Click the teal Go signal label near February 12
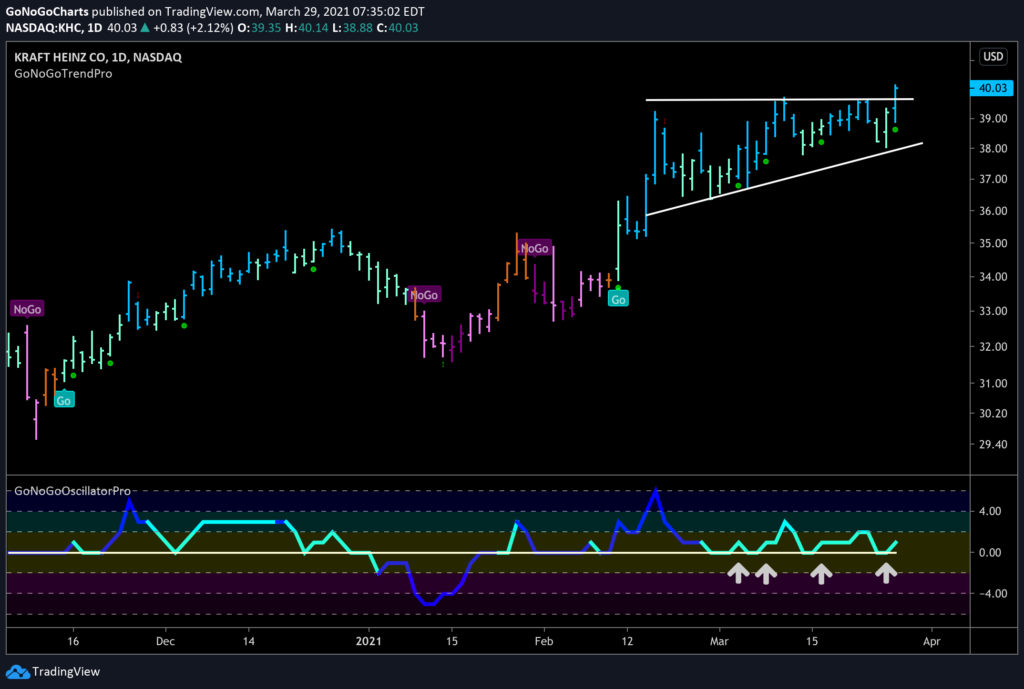Viewport: 1024px width, 689px height. pyautogui.click(x=618, y=299)
